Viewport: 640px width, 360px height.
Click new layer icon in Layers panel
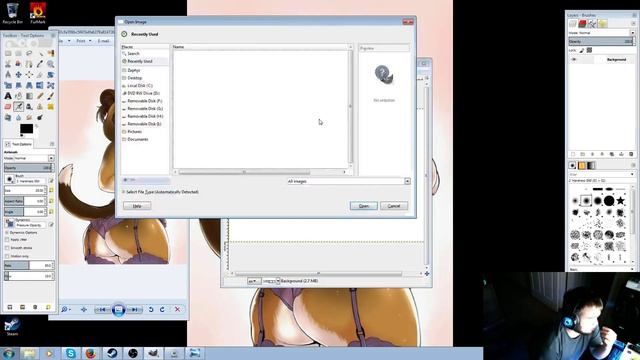573,154
